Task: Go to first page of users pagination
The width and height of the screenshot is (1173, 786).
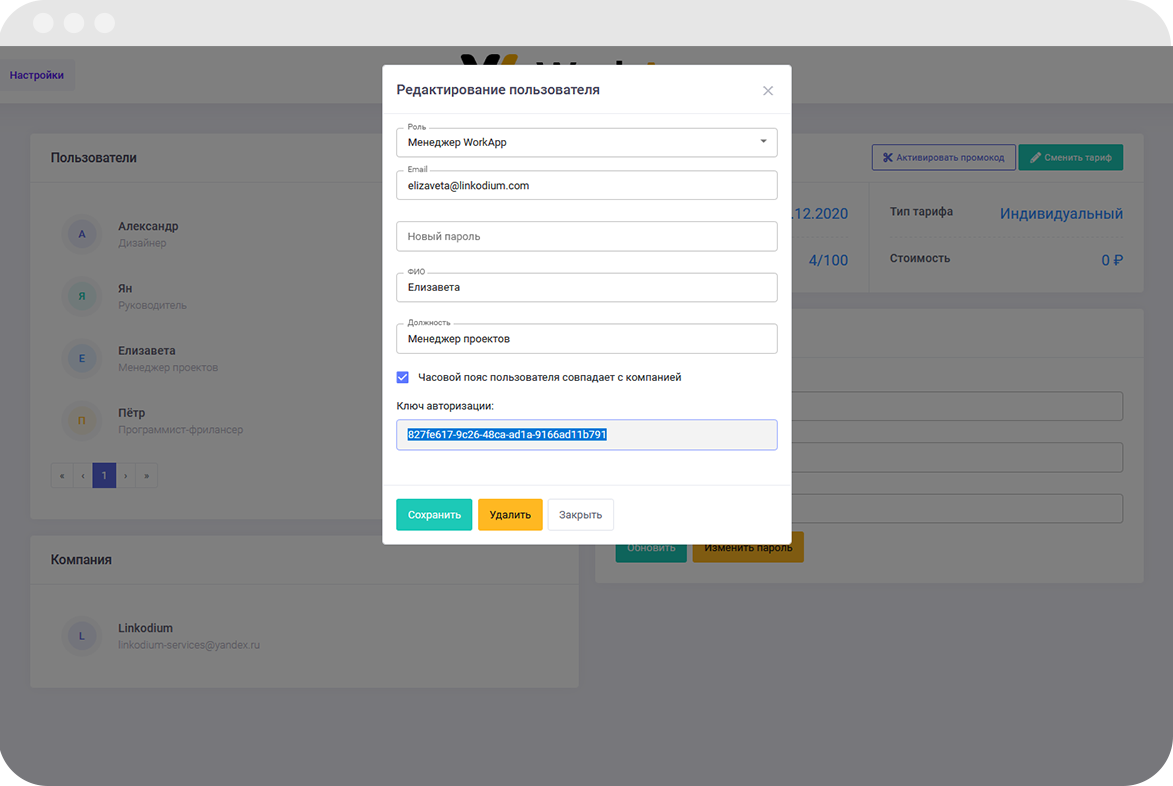Action: pyautogui.click(x=62, y=476)
